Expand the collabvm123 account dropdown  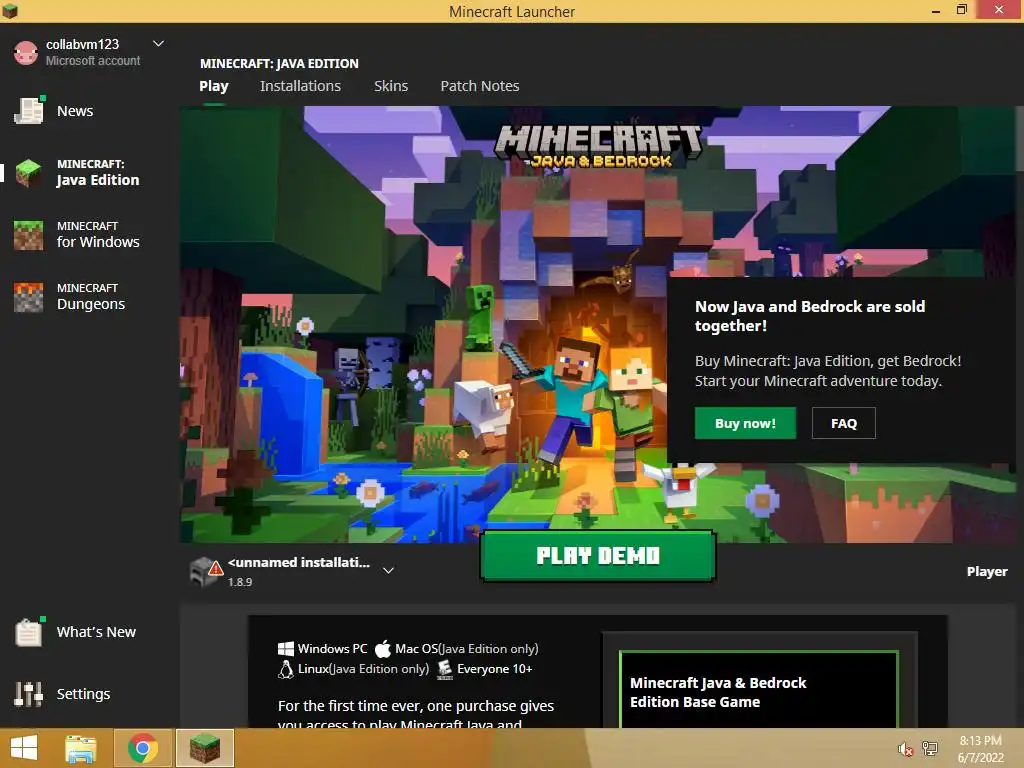158,44
